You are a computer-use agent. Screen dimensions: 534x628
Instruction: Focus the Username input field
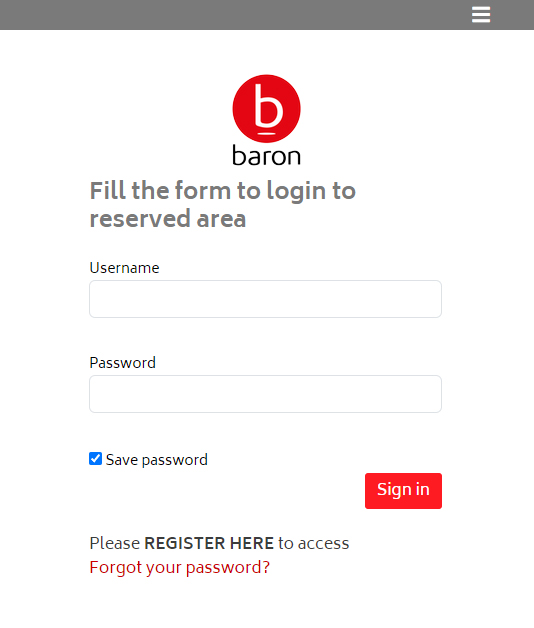click(265, 299)
